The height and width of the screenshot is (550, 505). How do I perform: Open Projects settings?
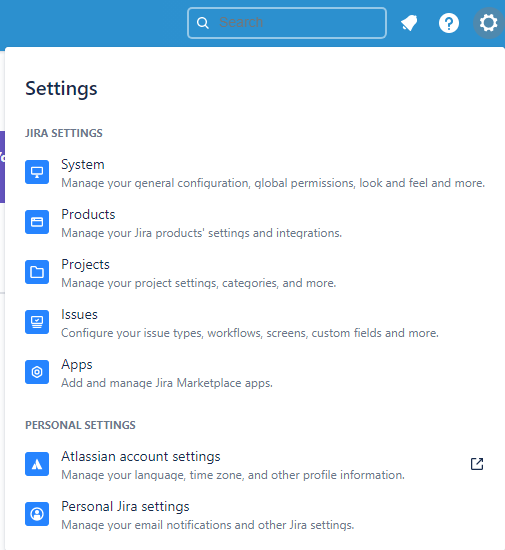255,272
